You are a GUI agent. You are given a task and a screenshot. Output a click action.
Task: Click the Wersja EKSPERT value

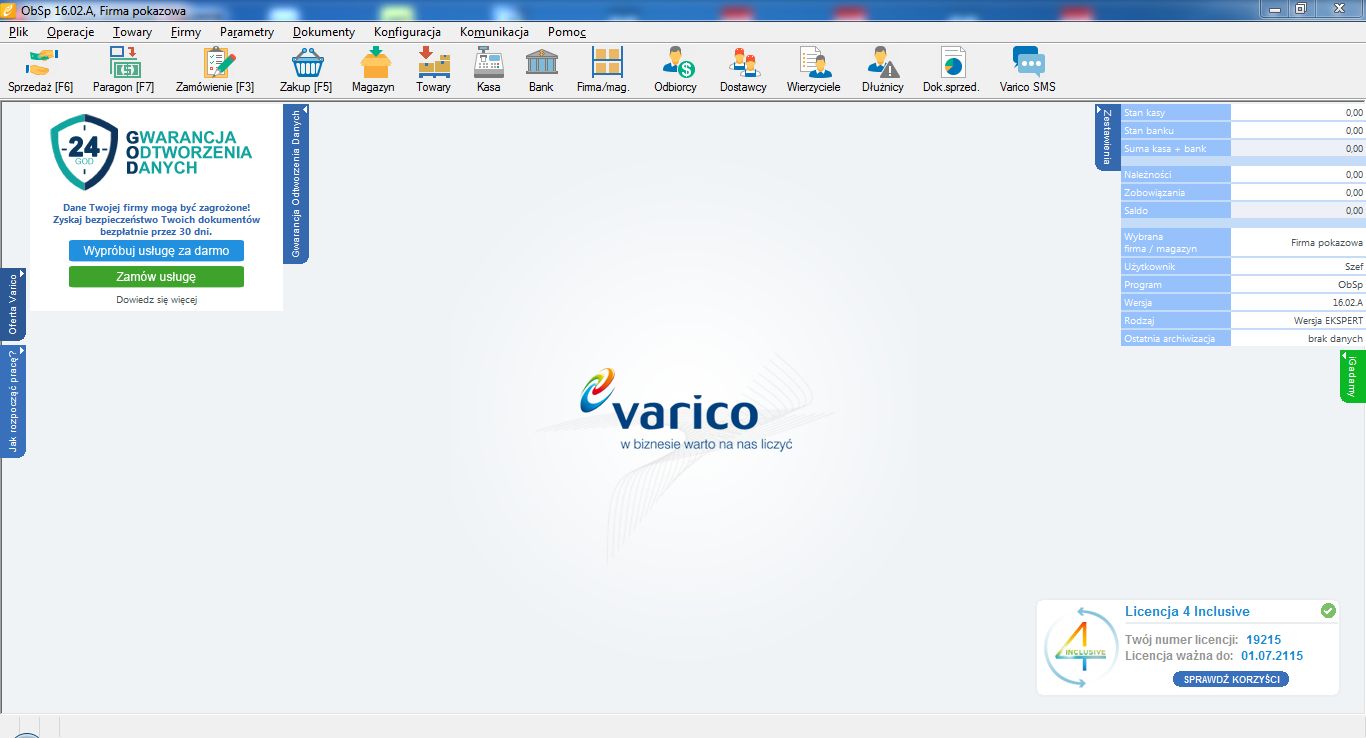[x=1298, y=321]
